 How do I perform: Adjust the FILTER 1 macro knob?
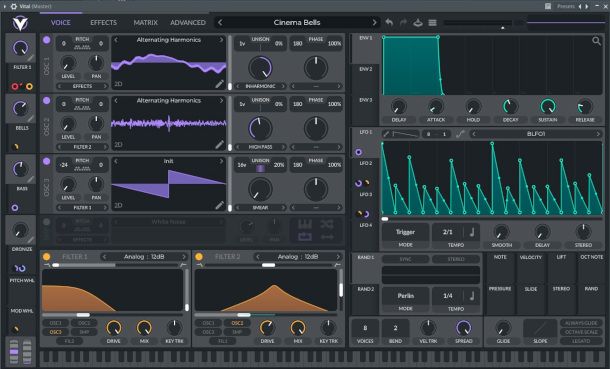point(20,48)
